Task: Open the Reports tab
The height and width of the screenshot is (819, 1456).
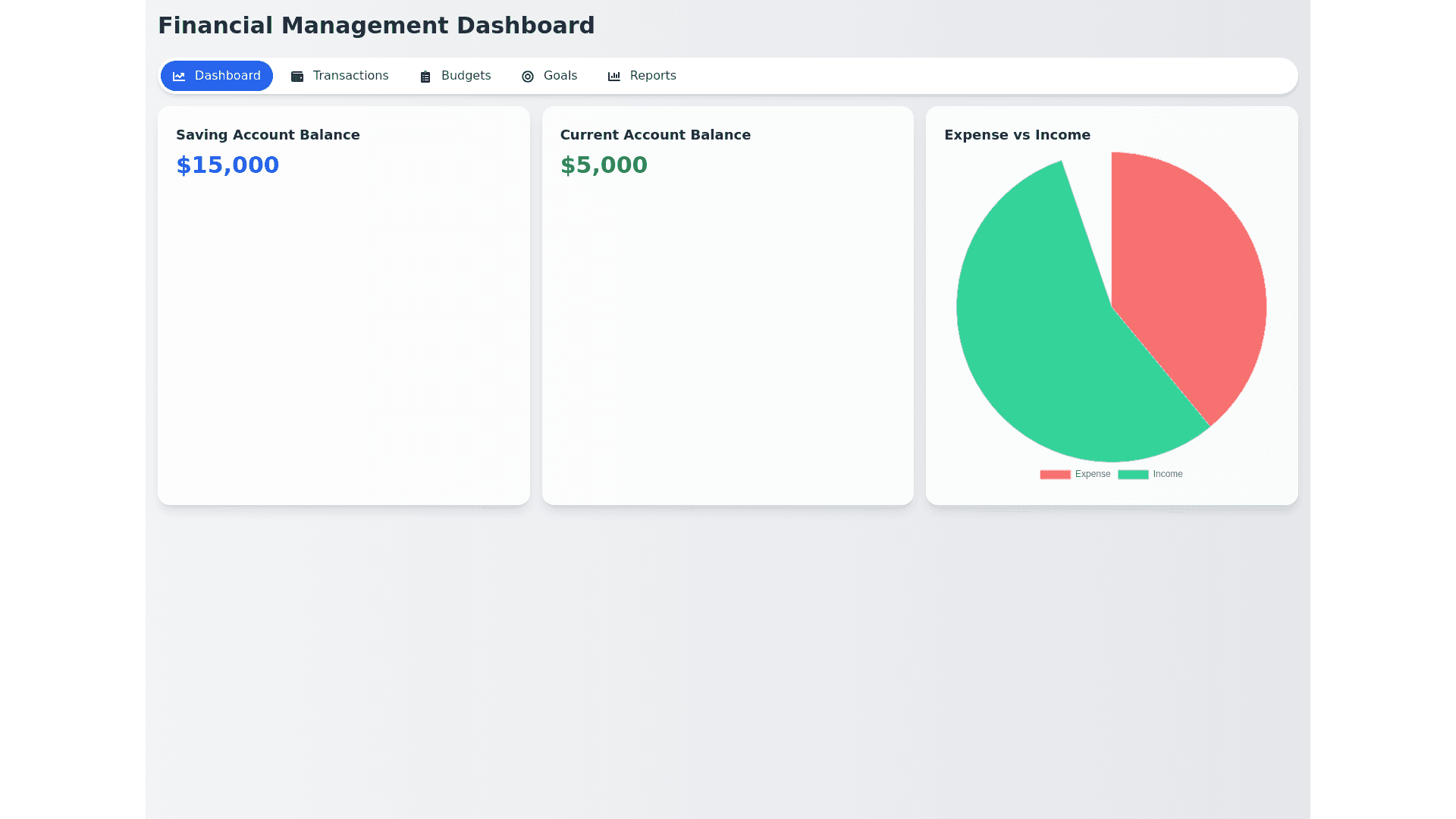Action: pos(653,76)
